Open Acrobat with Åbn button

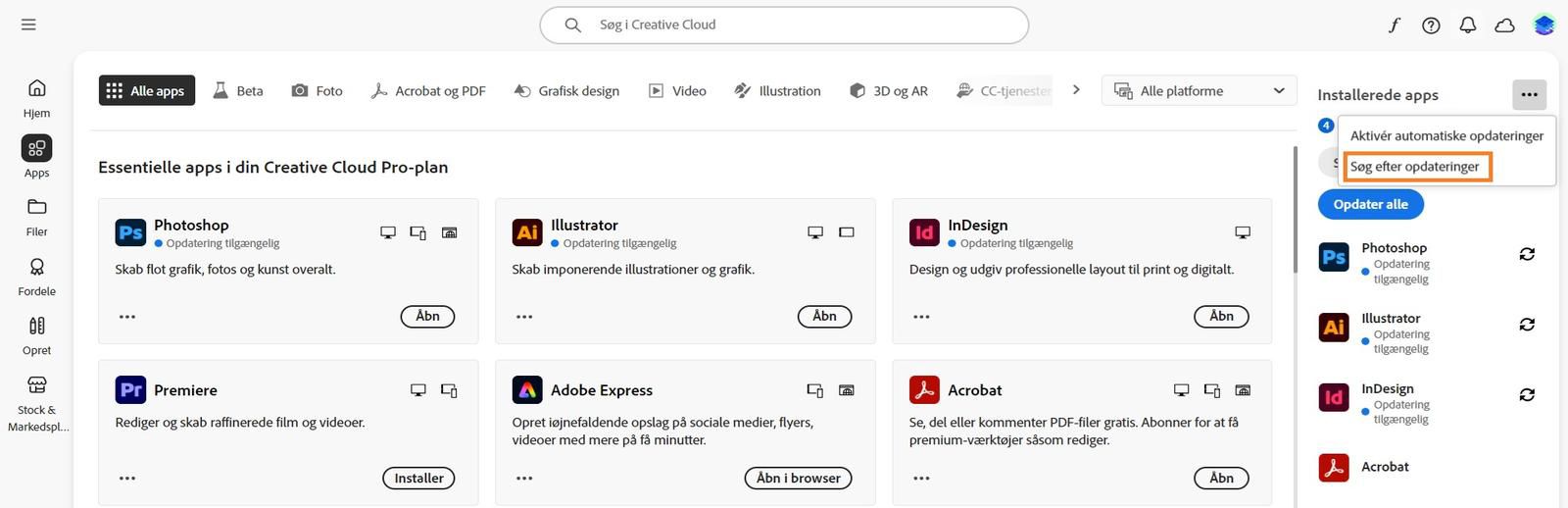pyautogui.click(x=1221, y=478)
